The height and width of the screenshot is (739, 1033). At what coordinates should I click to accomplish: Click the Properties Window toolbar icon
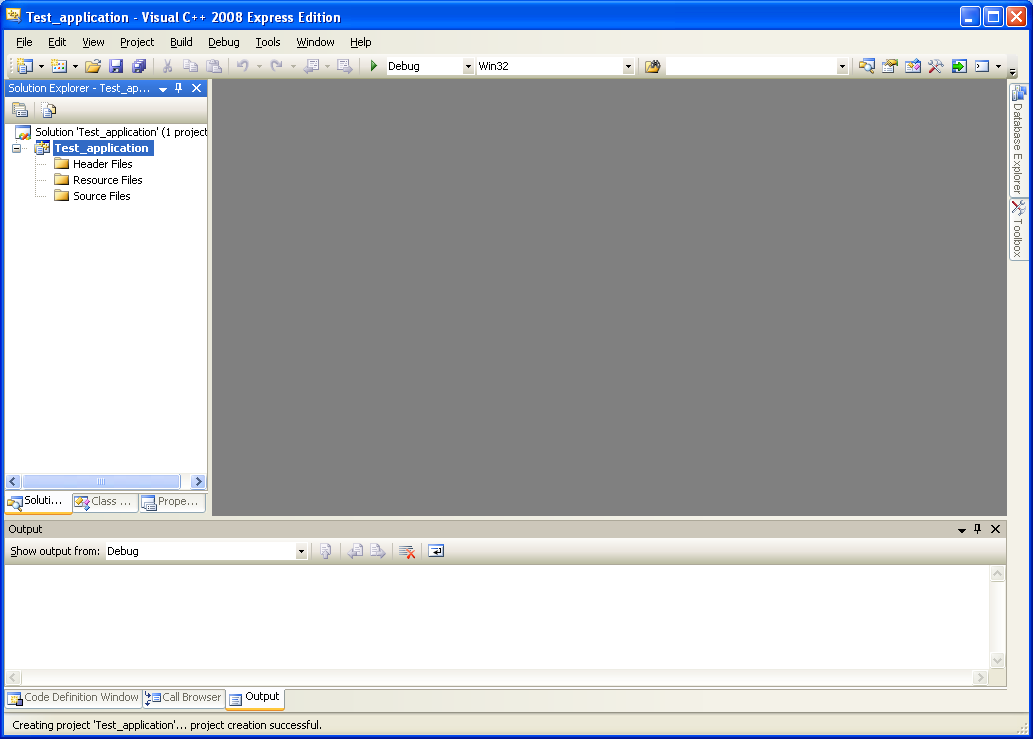(889, 66)
